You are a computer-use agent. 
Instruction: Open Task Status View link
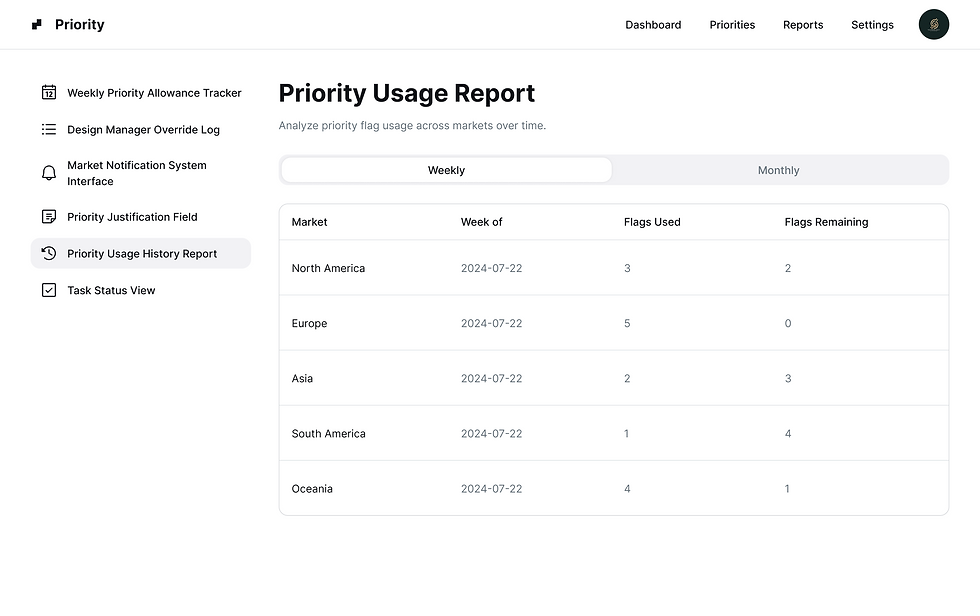(111, 291)
